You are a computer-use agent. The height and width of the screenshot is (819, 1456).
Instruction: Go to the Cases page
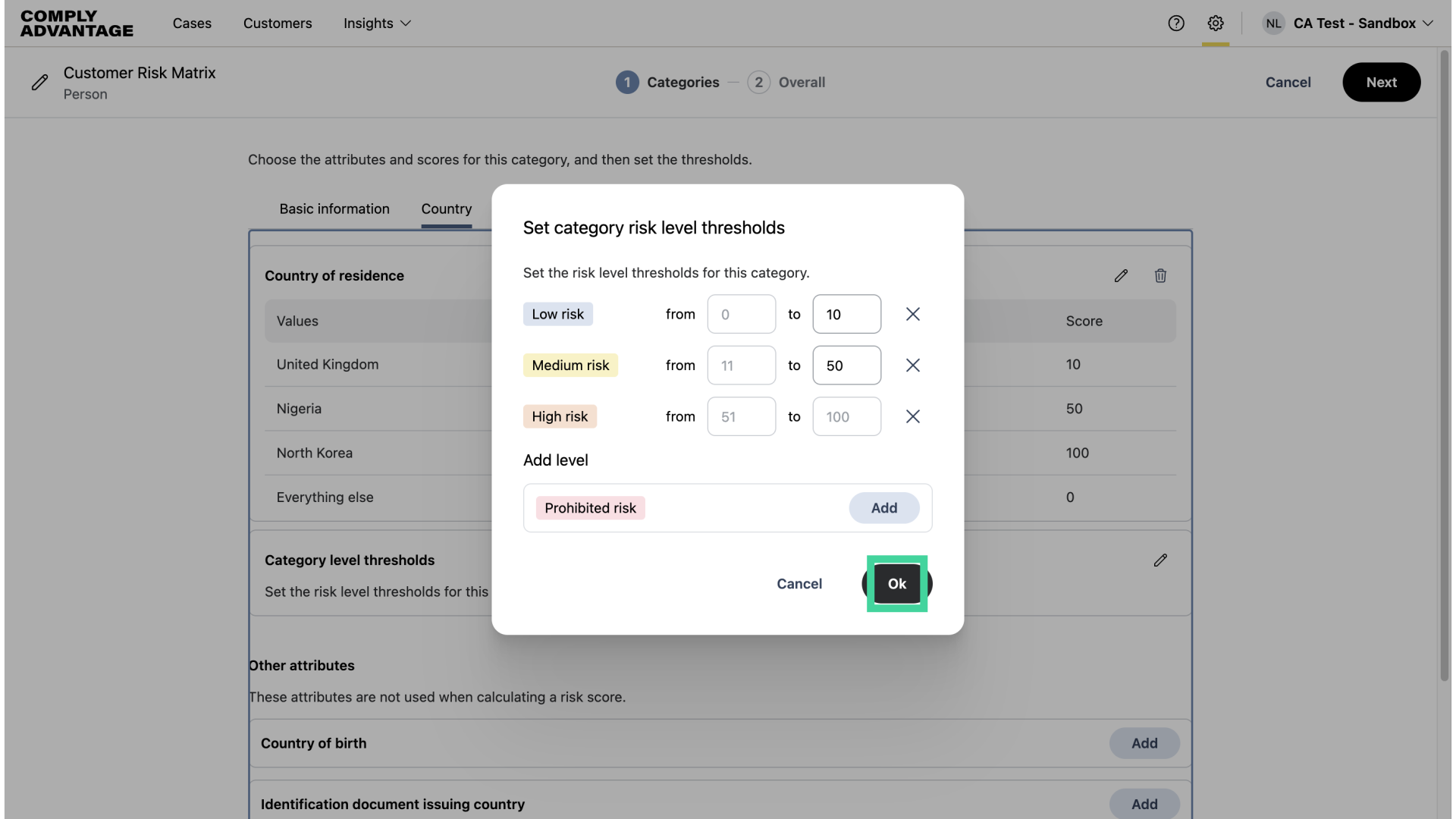[192, 24]
